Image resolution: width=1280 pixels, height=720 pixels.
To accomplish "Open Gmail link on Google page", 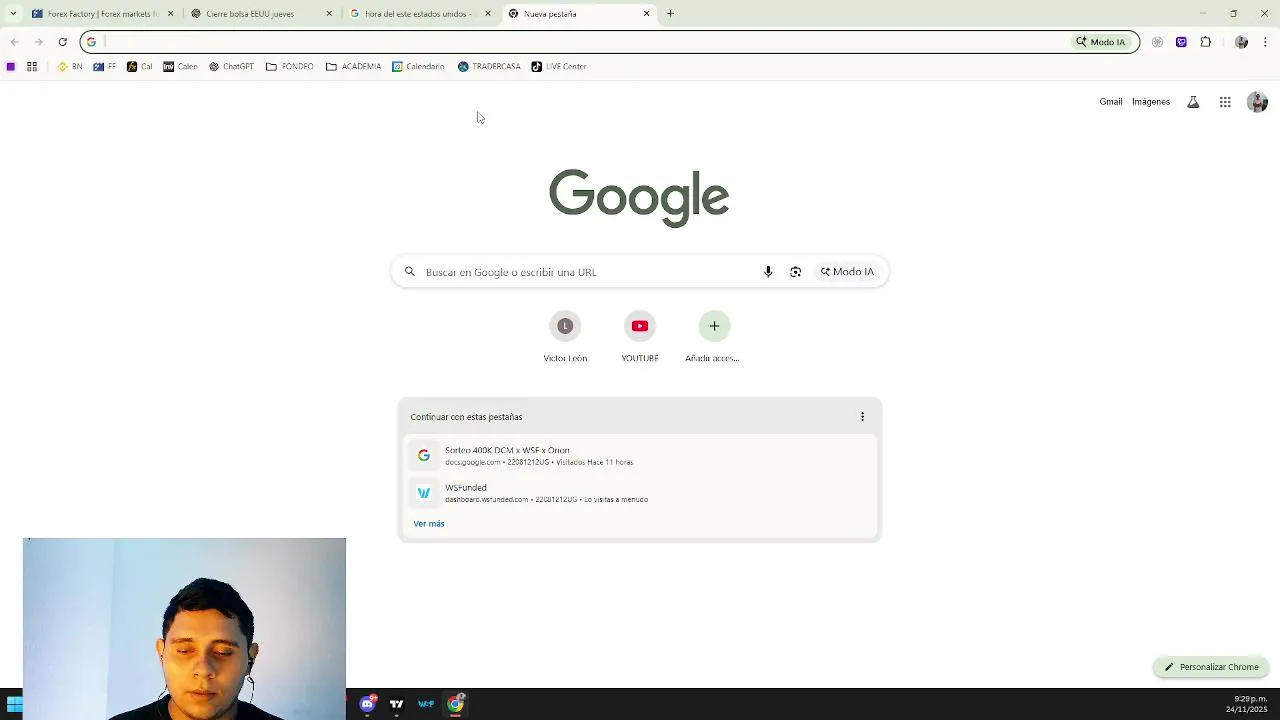I will pos(1111,102).
